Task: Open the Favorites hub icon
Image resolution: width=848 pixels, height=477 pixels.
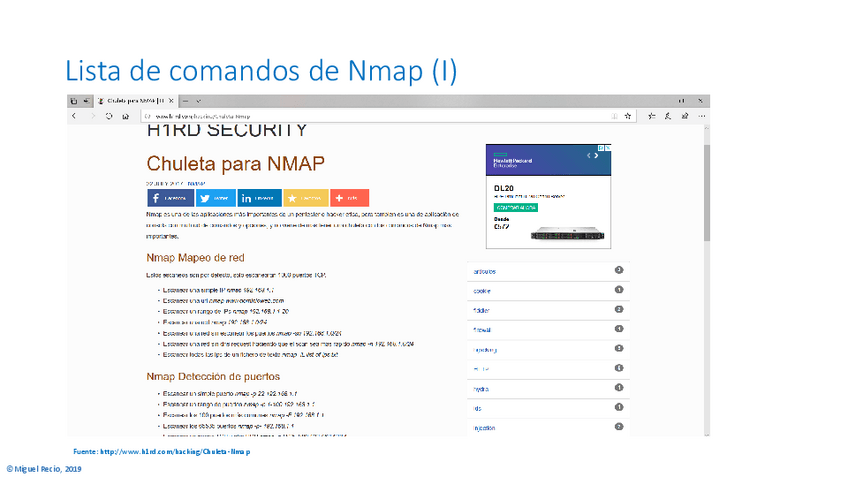Action: coord(652,116)
